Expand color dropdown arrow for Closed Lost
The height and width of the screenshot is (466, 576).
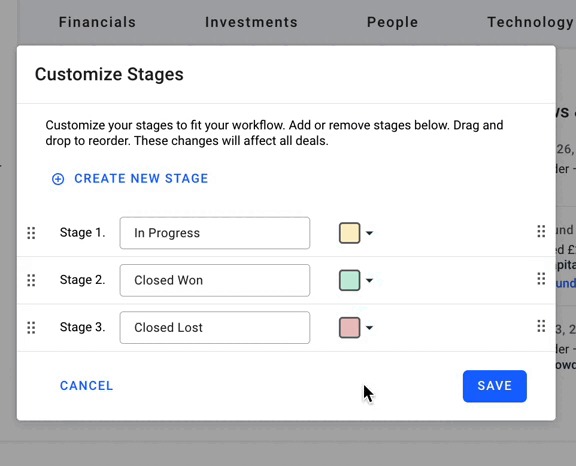click(370, 328)
